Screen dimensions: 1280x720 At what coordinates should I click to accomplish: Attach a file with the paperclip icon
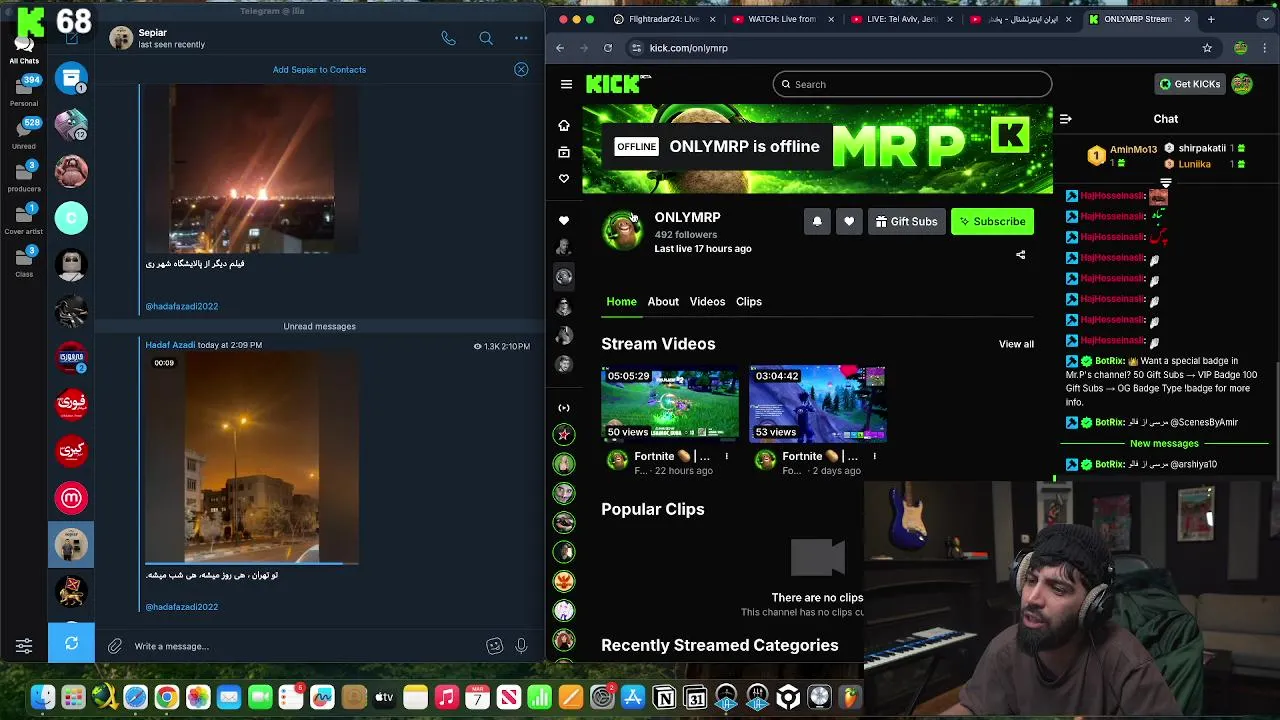(x=115, y=646)
